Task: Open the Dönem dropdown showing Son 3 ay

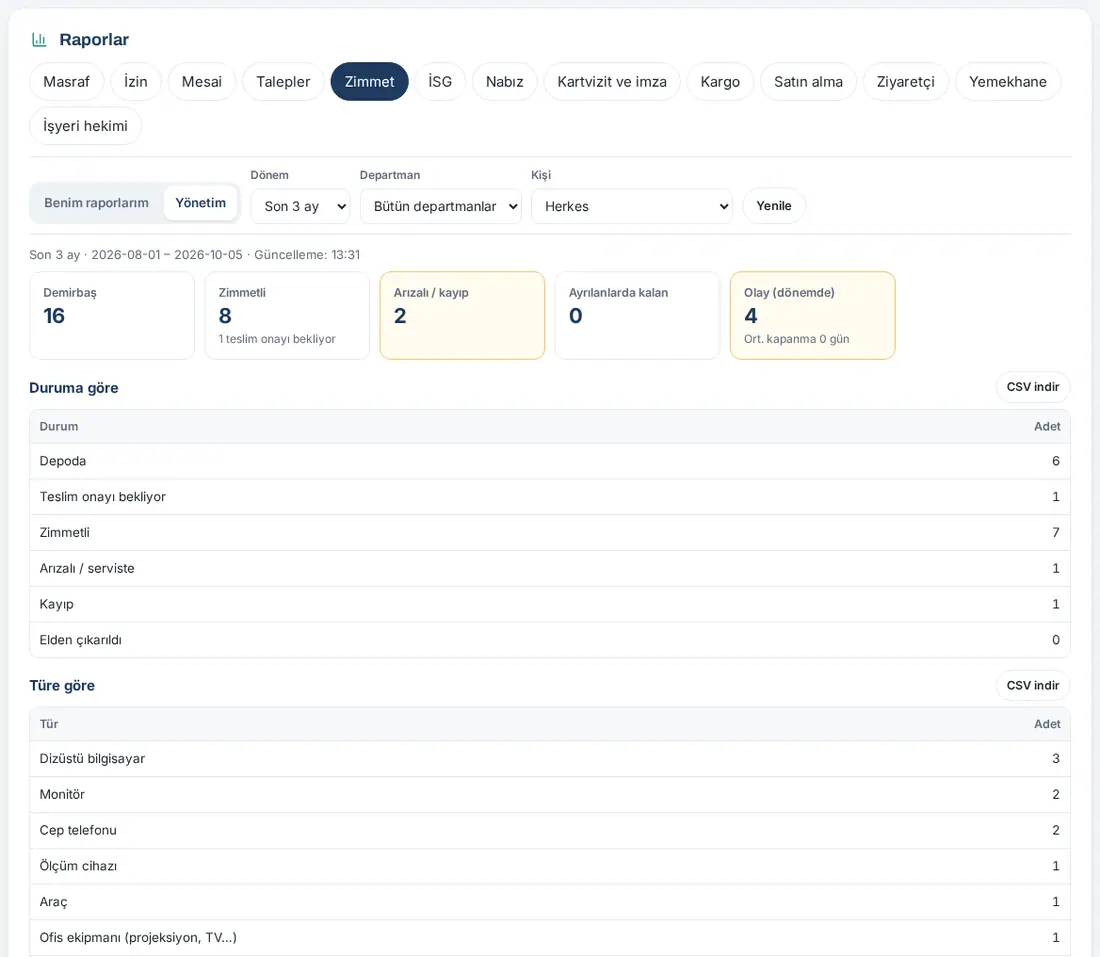Action: click(x=300, y=206)
